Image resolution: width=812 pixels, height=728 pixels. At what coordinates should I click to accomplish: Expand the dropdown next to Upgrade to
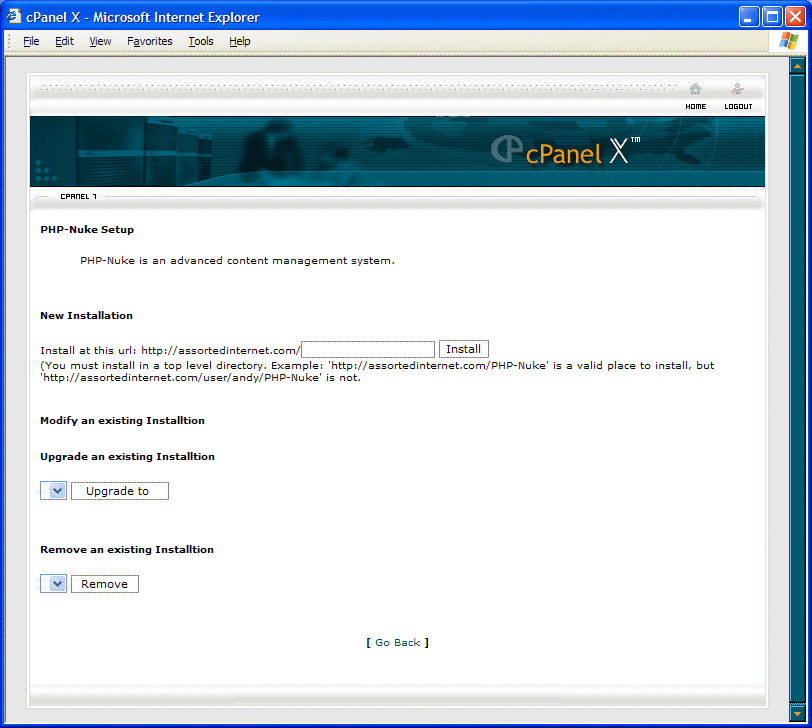tap(53, 490)
